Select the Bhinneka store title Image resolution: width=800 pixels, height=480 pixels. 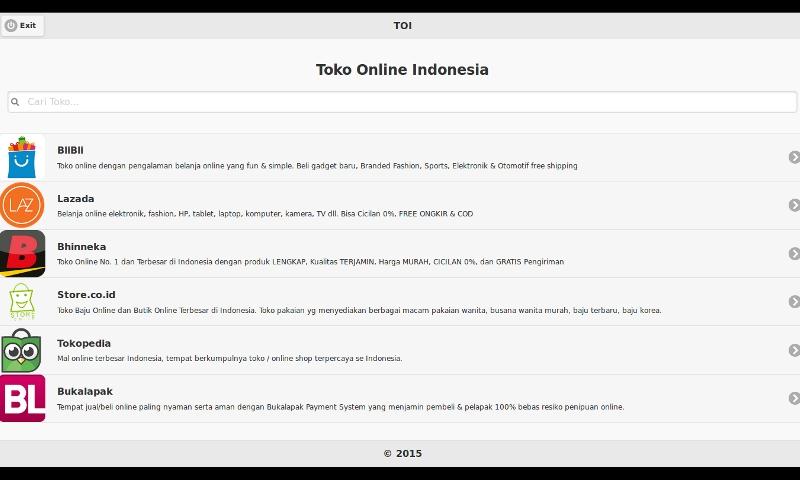click(x=82, y=246)
